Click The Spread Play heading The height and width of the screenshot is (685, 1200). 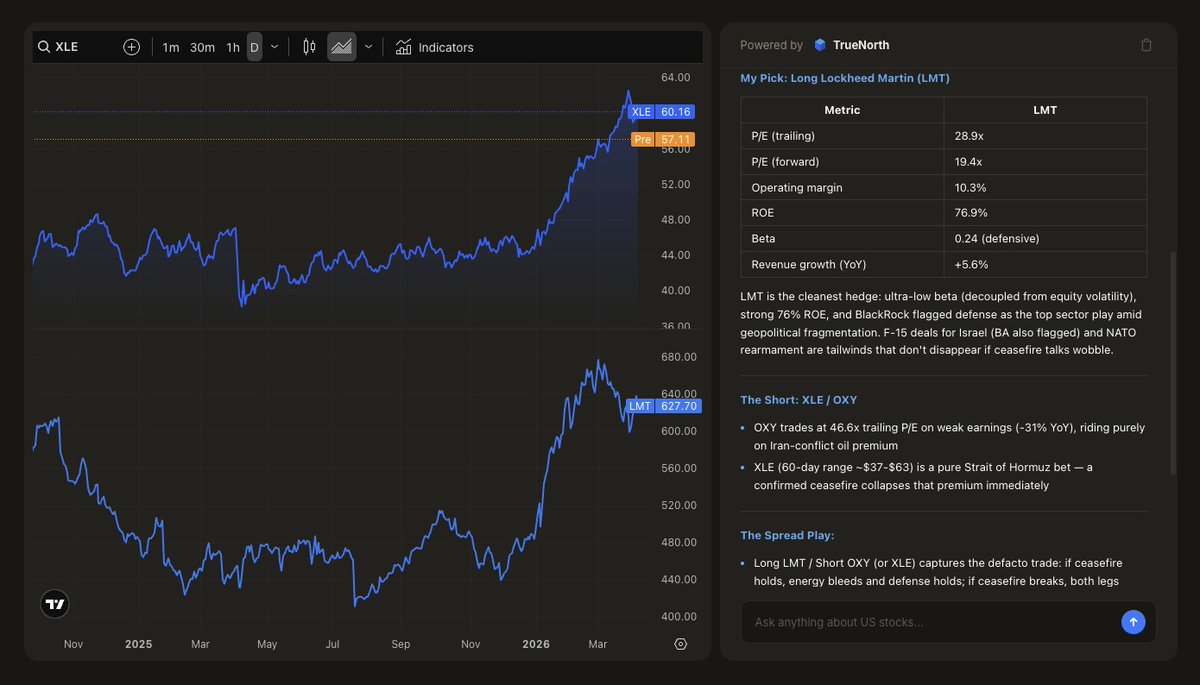point(787,536)
